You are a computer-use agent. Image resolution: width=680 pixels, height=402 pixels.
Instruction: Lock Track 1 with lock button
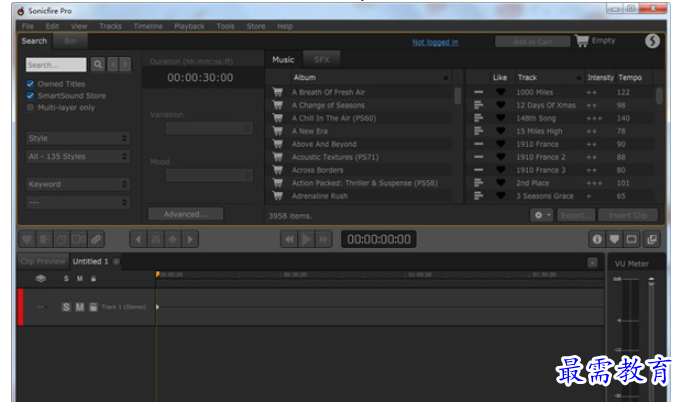[93, 307]
